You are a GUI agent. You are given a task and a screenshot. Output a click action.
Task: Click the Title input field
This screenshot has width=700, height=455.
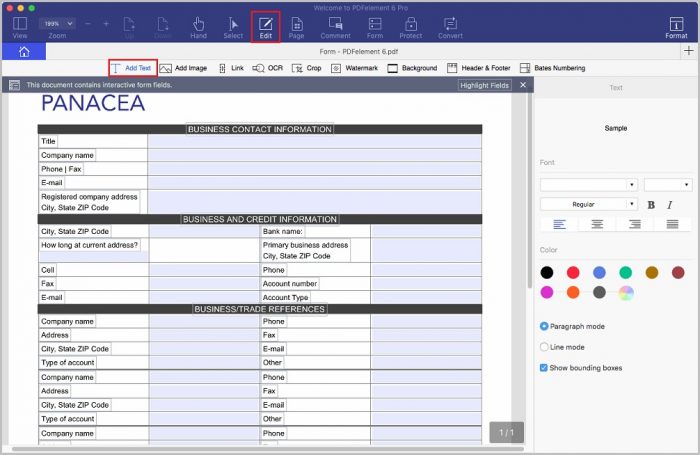[x=314, y=142]
